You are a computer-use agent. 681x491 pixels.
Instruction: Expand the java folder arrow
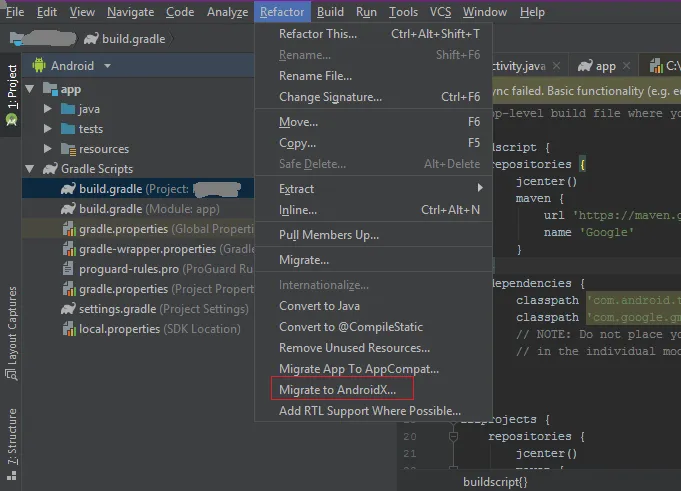(48, 109)
